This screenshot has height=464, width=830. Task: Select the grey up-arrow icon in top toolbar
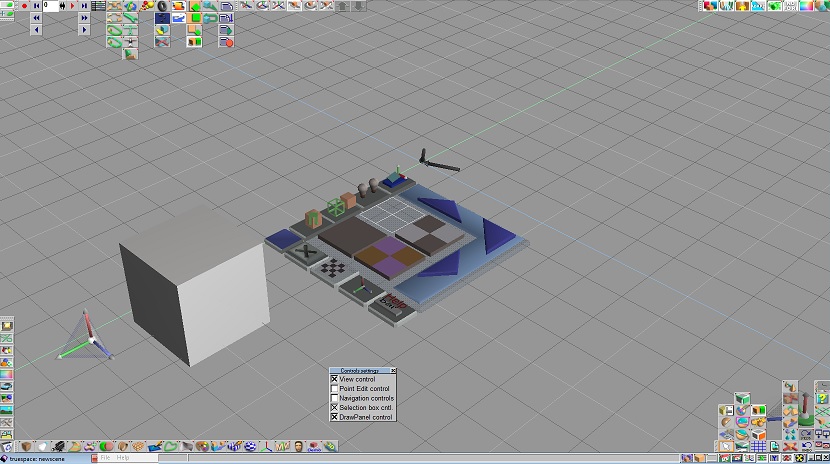[x=342, y=6]
